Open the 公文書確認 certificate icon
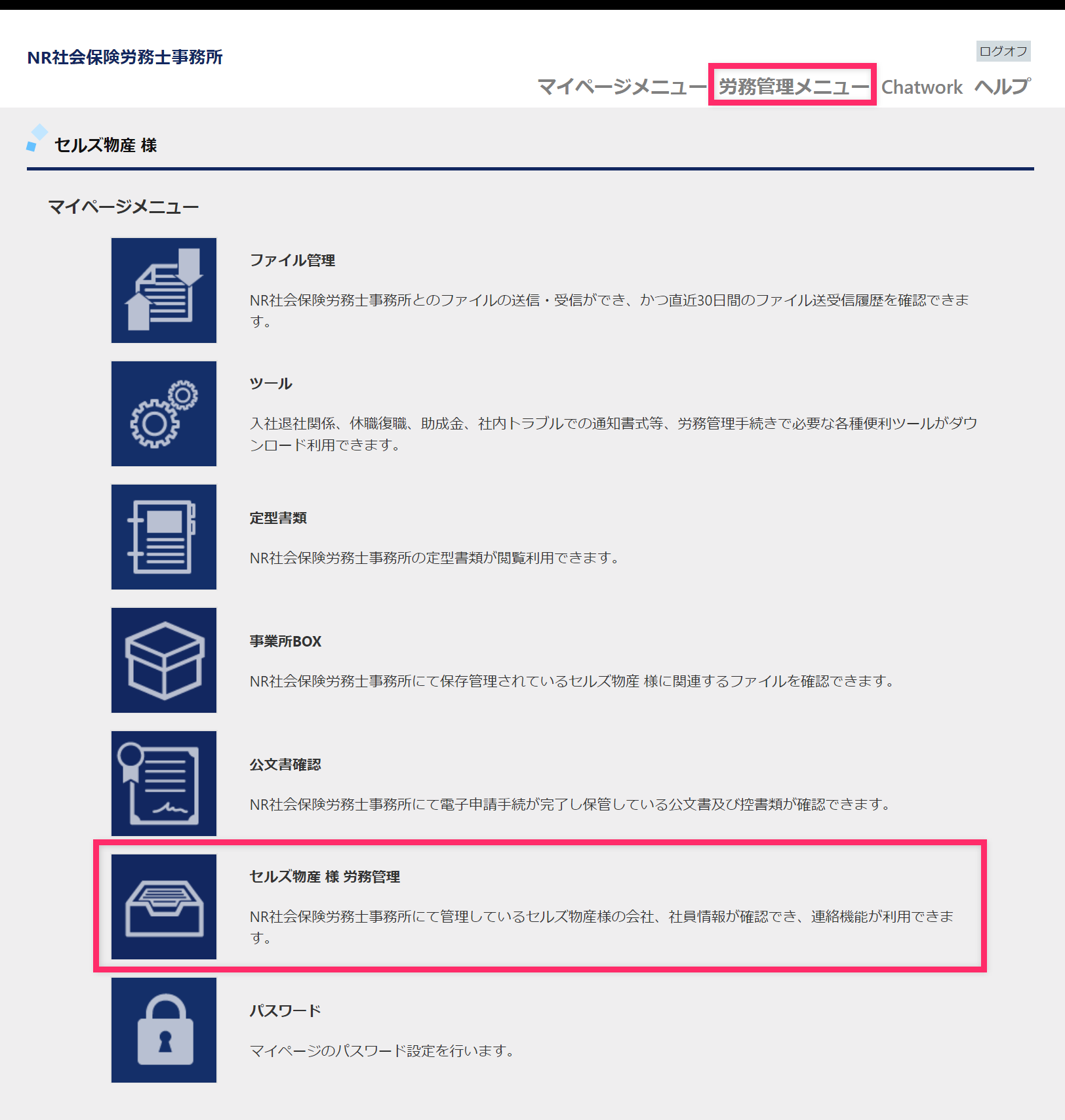 pyautogui.click(x=164, y=784)
